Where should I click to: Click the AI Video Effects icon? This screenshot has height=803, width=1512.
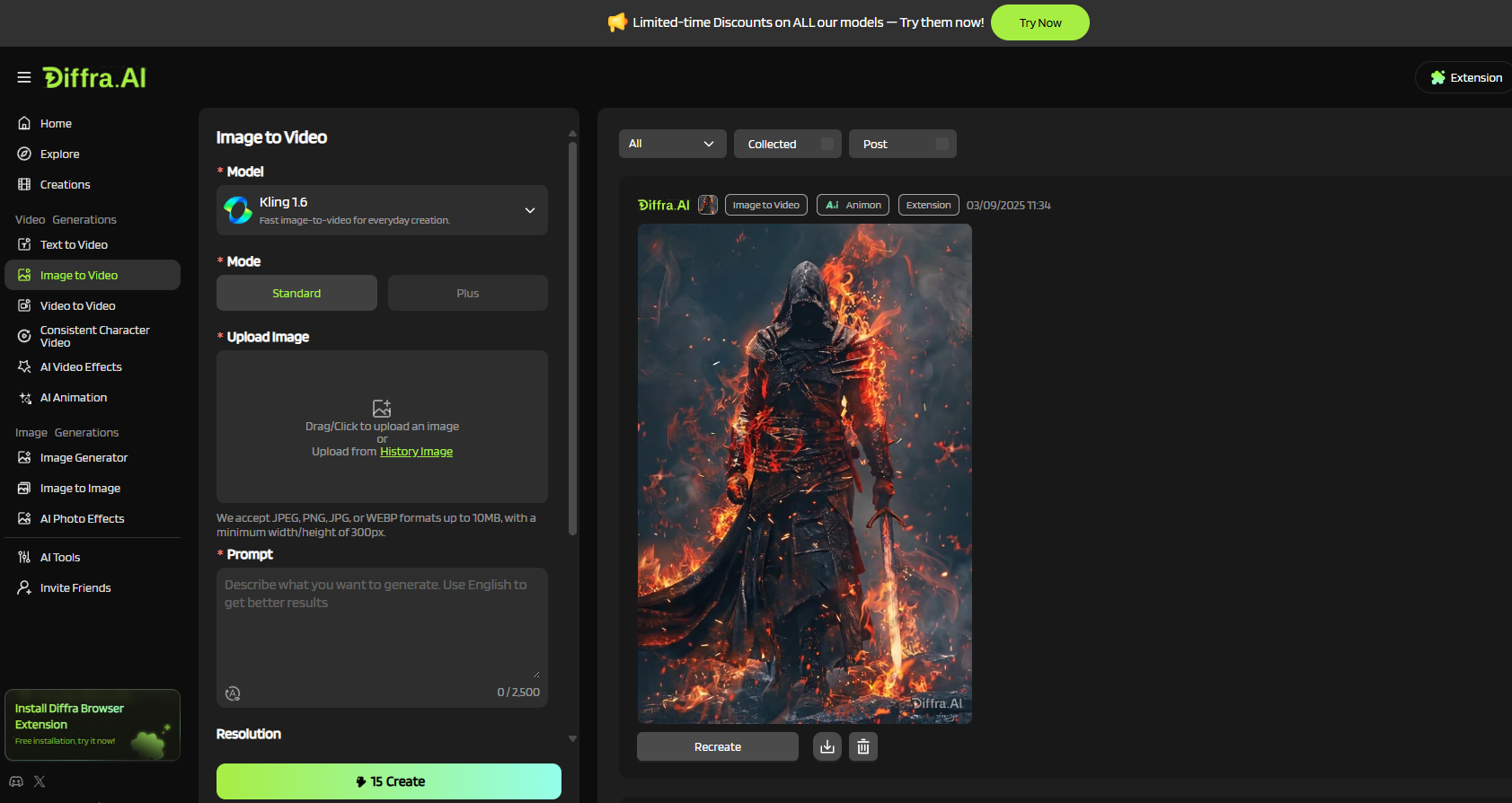coord(24,366)
